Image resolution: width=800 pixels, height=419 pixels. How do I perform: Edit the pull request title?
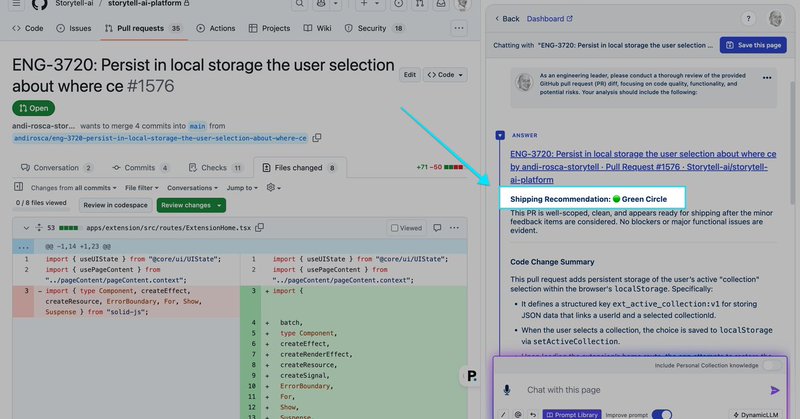410,75
